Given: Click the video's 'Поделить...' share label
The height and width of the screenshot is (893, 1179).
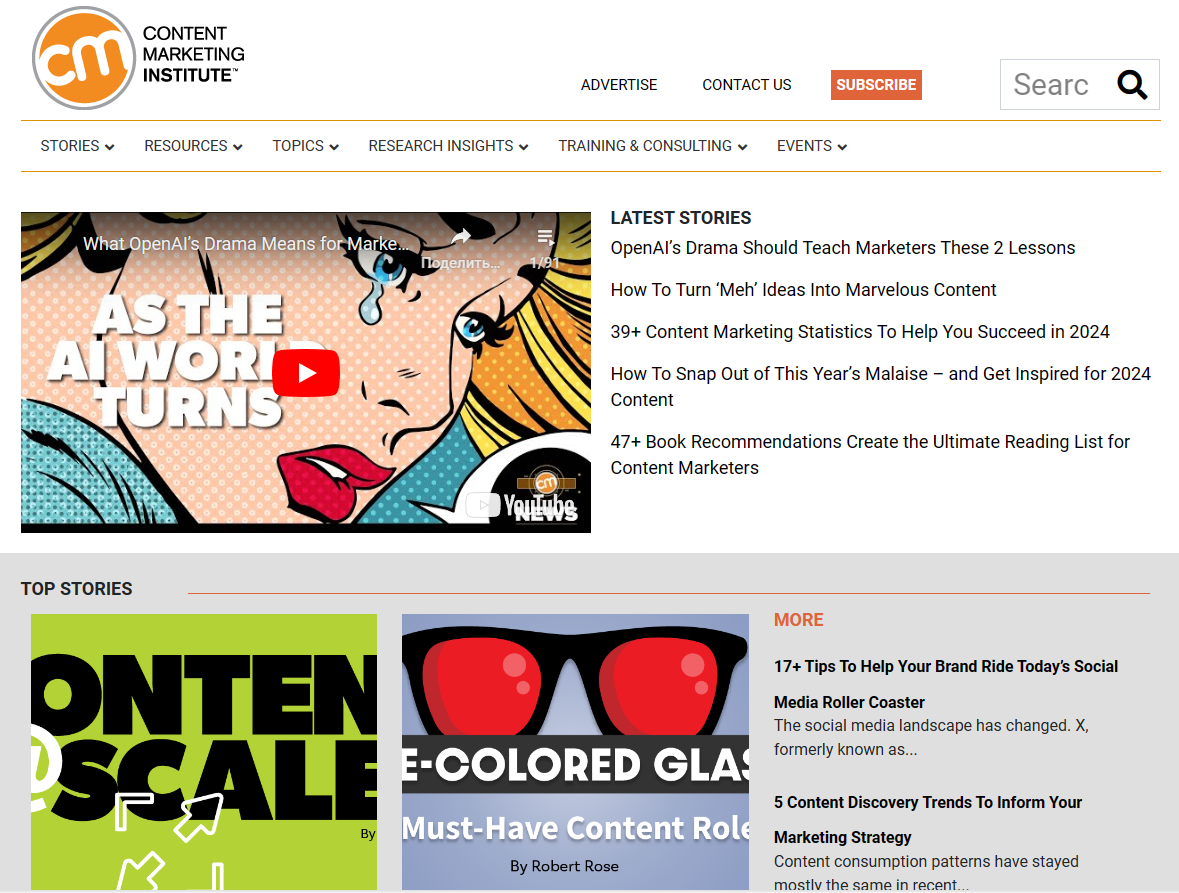Looking at the screenshot, I should click(x=460, y=263).
